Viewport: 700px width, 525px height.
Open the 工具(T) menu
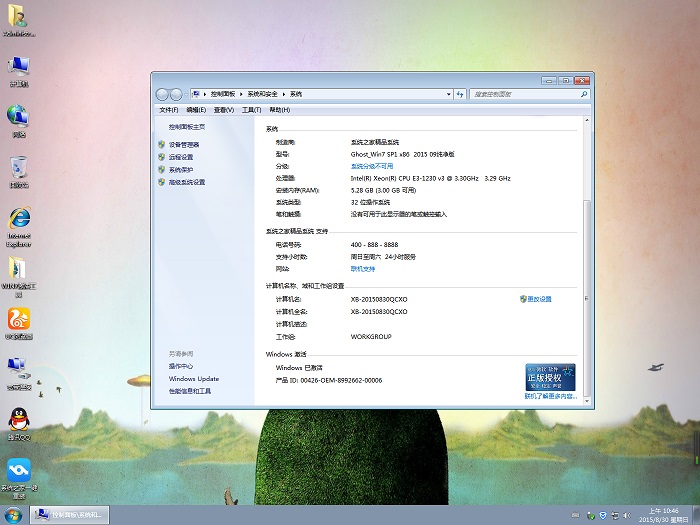pyautogui.click(x=251, y=110)
